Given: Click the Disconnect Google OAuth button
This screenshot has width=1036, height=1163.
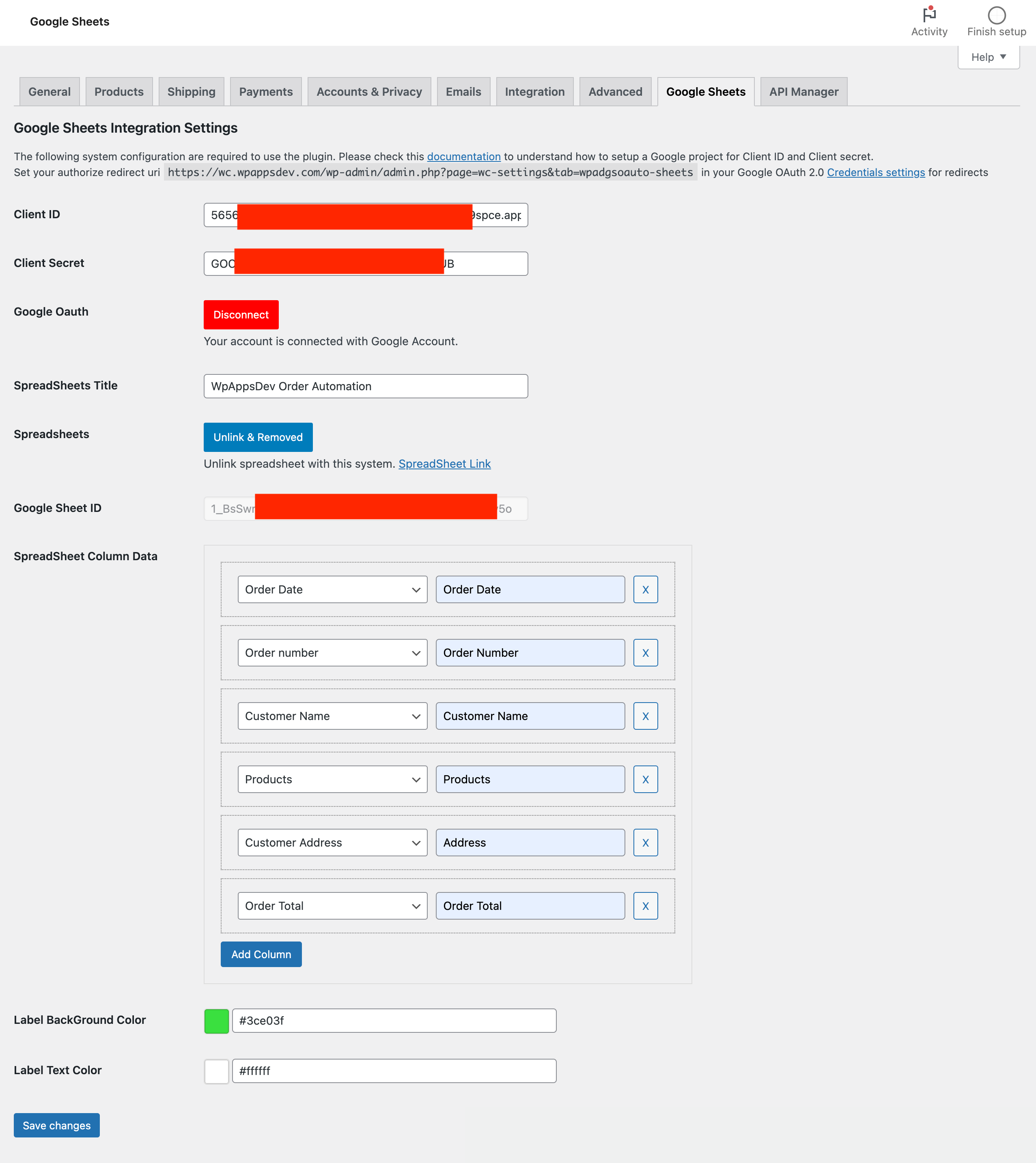Looking at the screenshot, I should point(239,314).
